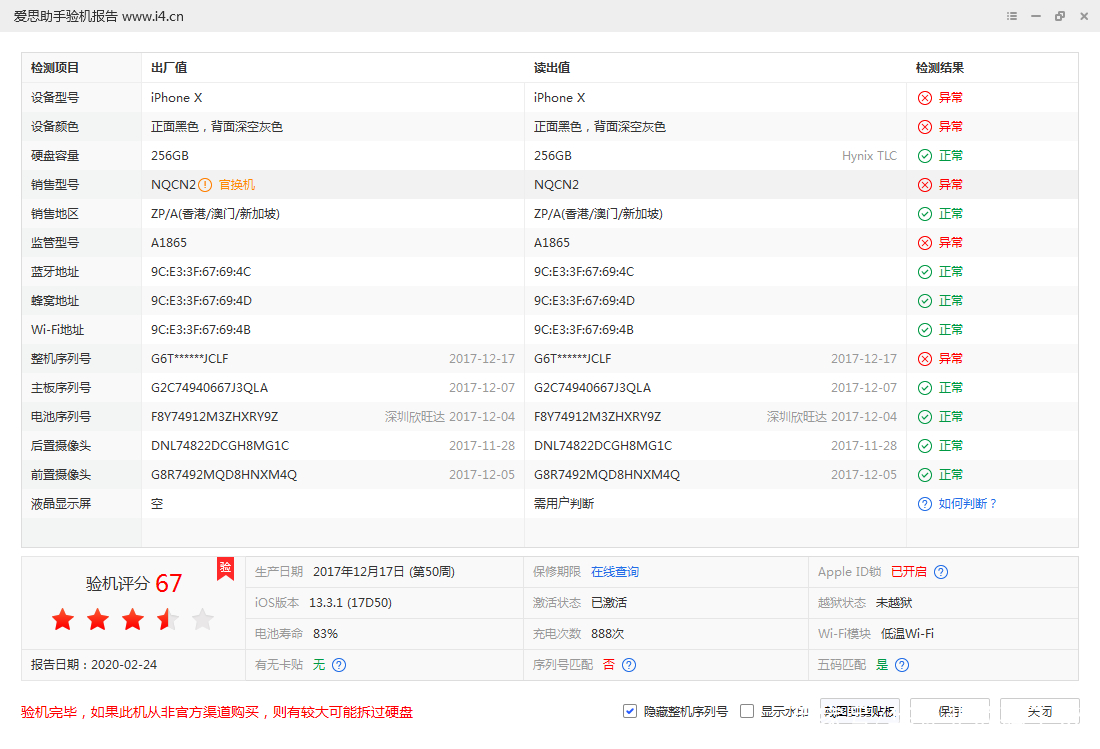Click the red 验 badge next to the score
The image size is (1100, 749).
coord(225,569)
